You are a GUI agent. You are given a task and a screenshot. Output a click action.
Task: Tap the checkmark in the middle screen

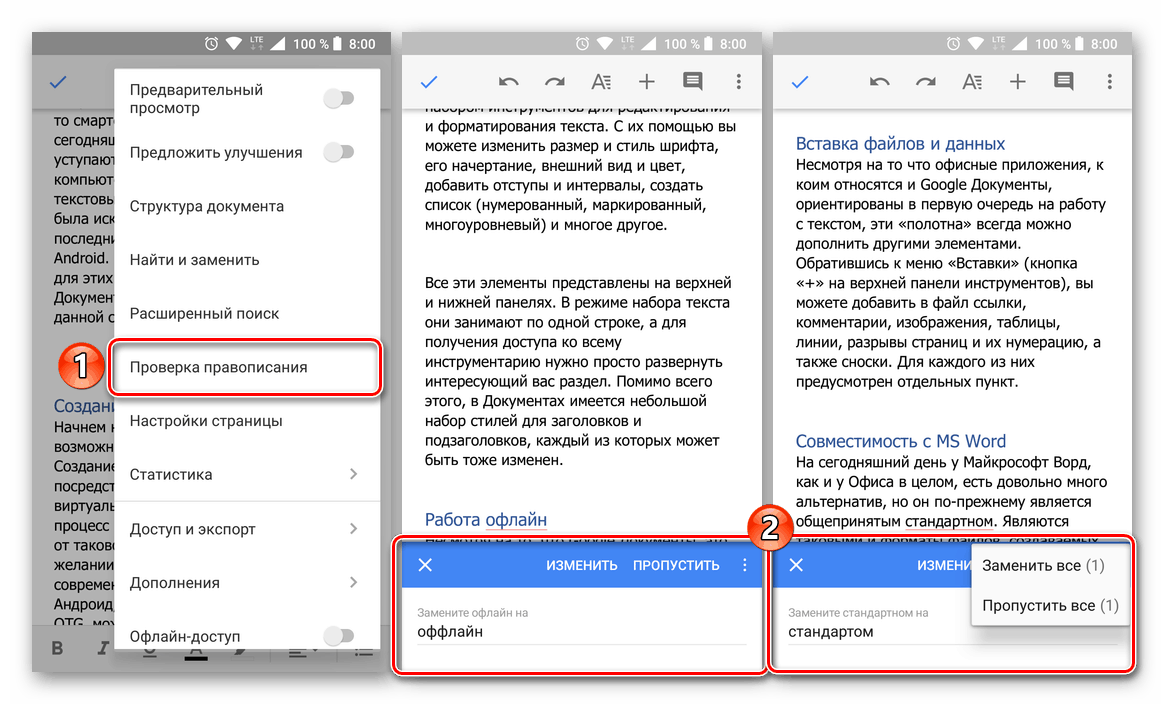tap(429, 82)
